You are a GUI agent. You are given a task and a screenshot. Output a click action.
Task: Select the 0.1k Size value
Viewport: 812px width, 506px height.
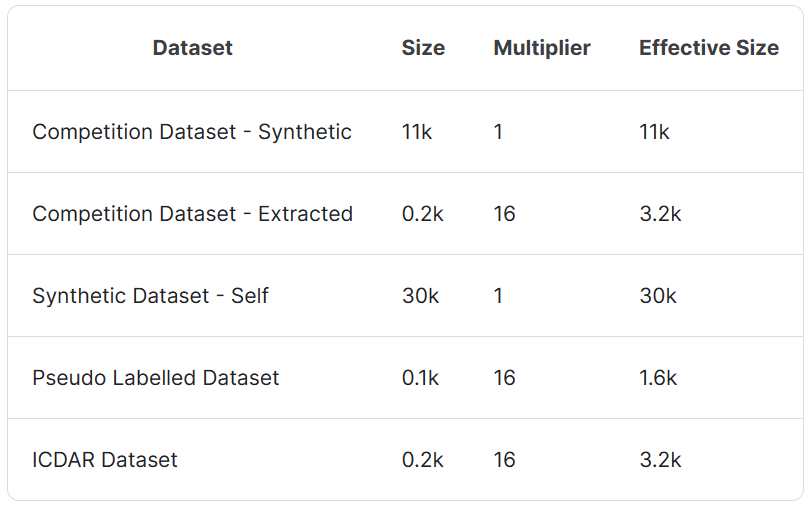tap(422, 378)
